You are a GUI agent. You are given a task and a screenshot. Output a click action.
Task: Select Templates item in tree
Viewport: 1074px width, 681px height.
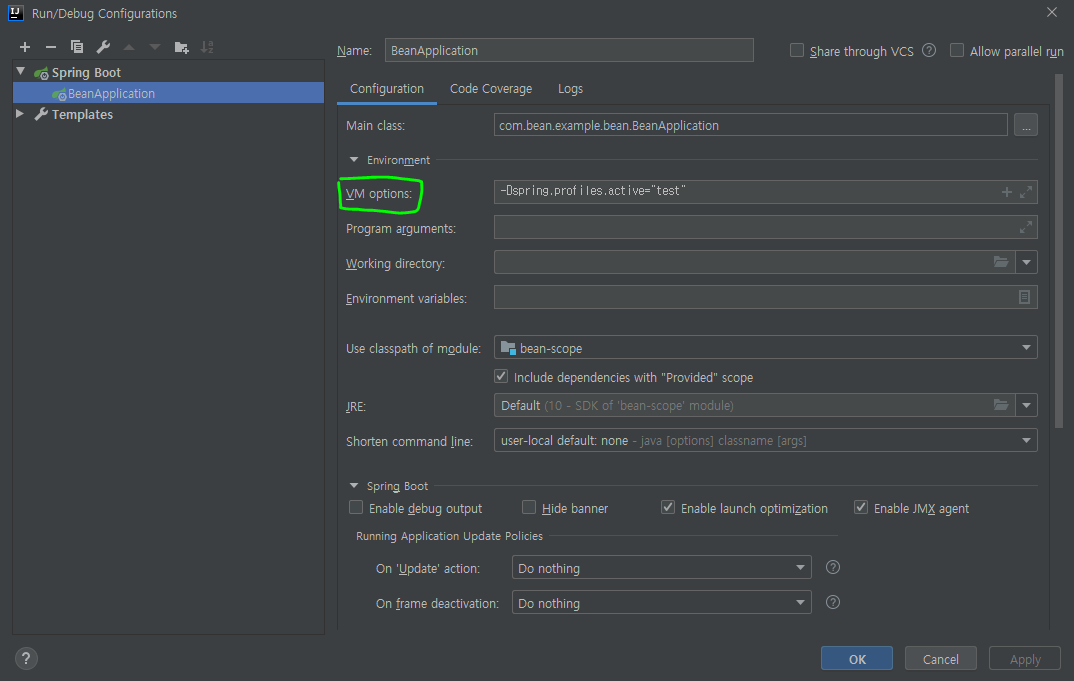[82, 114]
